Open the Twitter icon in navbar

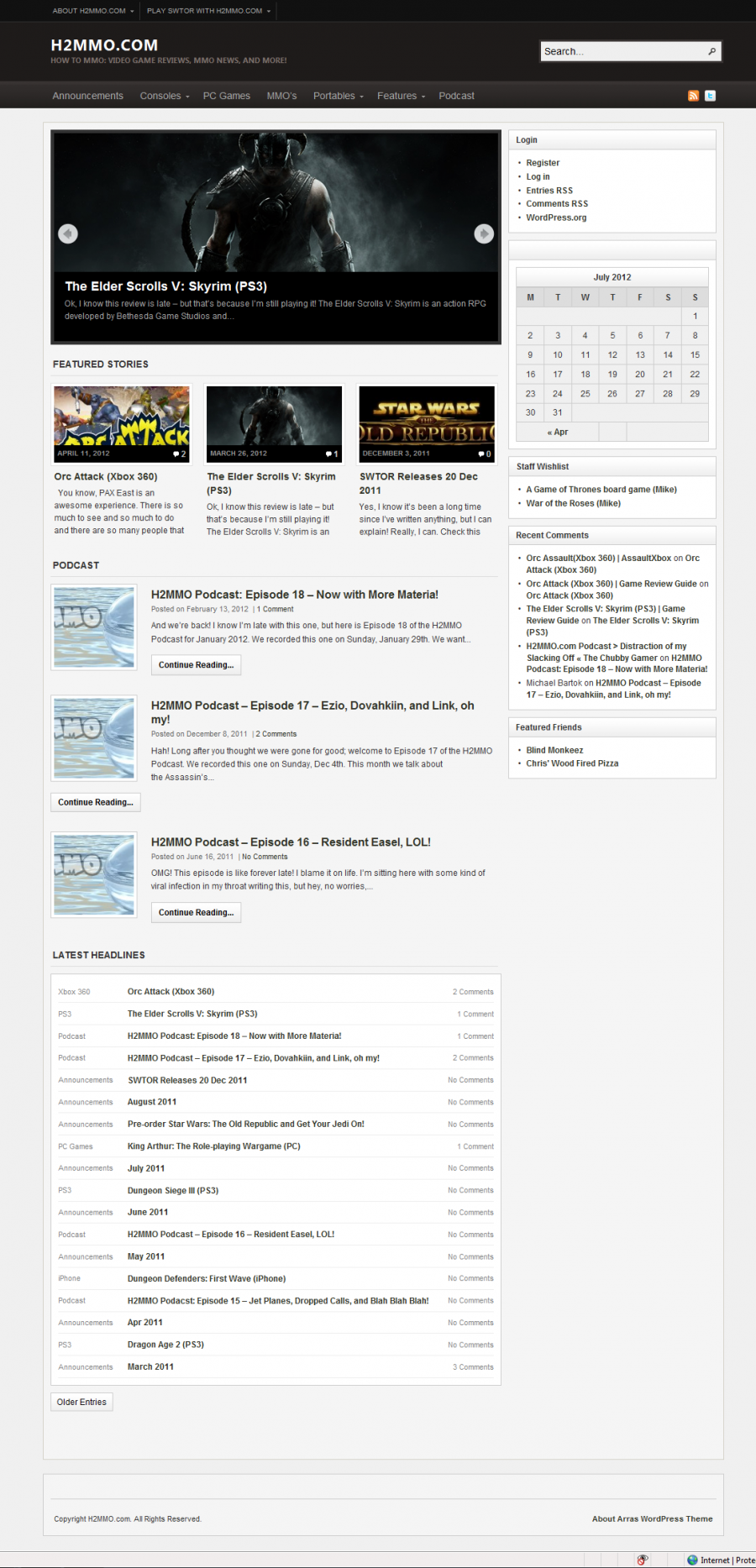click(710, 96)
